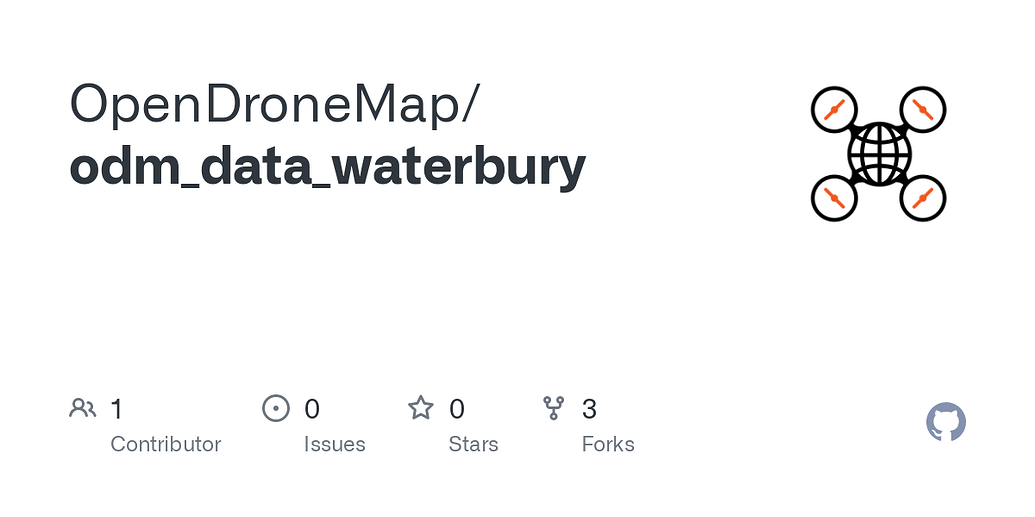Select the Contributor label

(x=165, y=444)
